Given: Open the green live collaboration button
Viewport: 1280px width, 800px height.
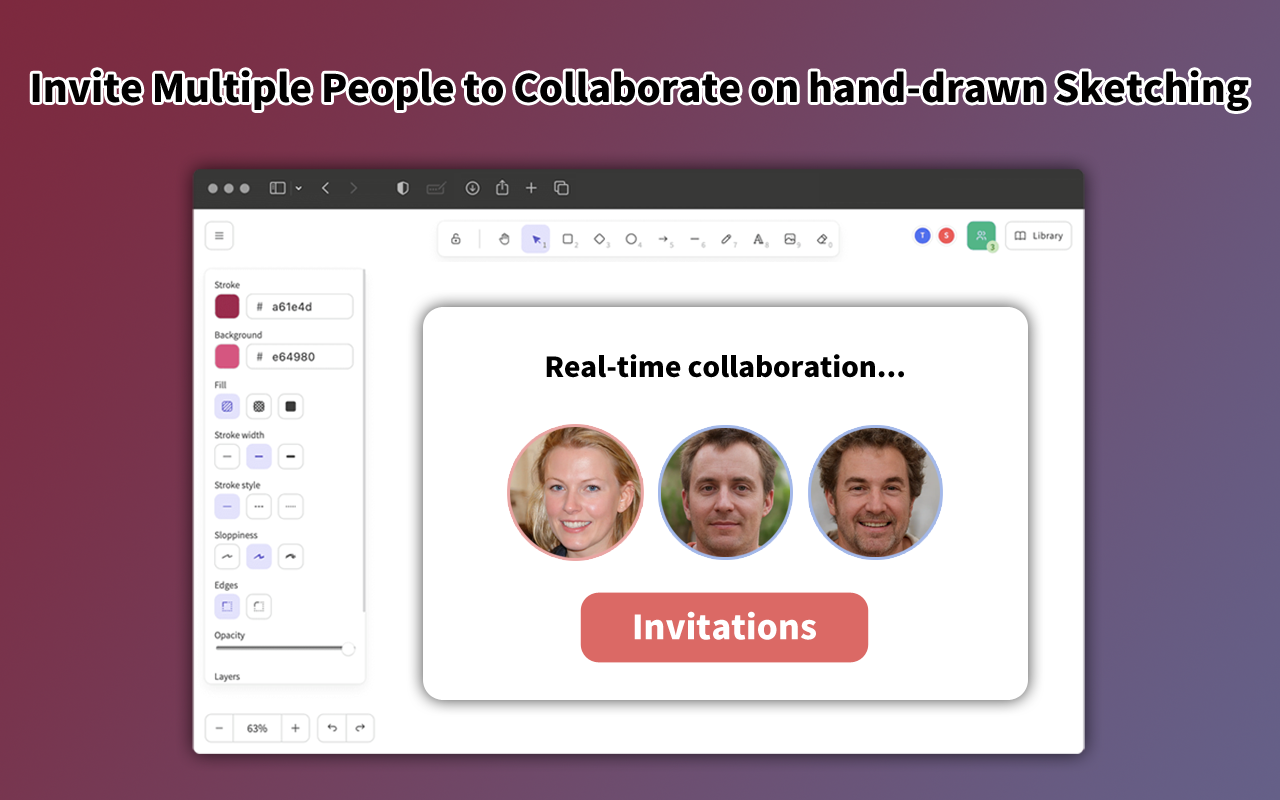Looking at the screenshot, I should pyautogui.click(x=980, y=236).
